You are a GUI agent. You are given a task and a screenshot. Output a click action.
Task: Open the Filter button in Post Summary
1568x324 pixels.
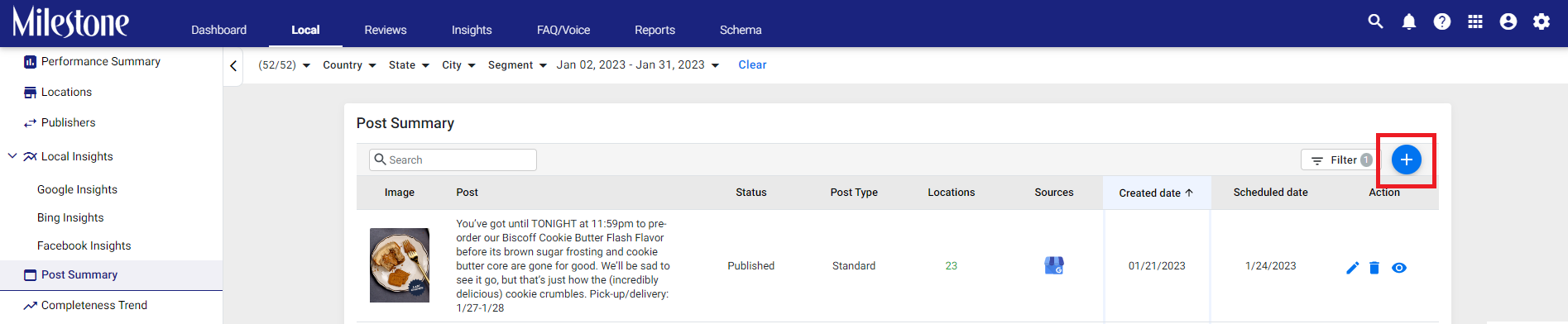[1338, 160]
